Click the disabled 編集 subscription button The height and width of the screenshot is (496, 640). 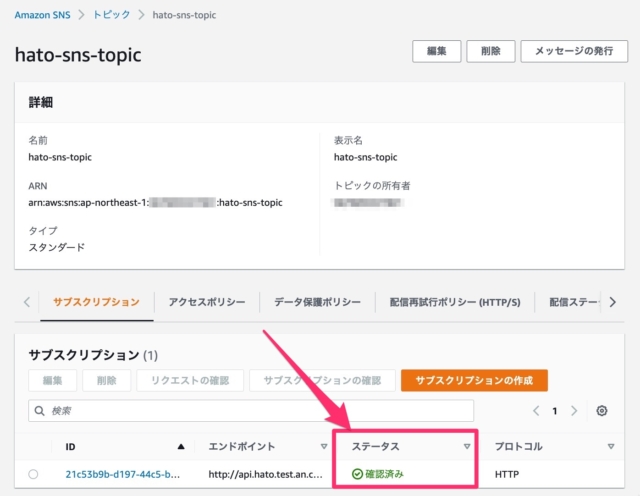[52, 380]
